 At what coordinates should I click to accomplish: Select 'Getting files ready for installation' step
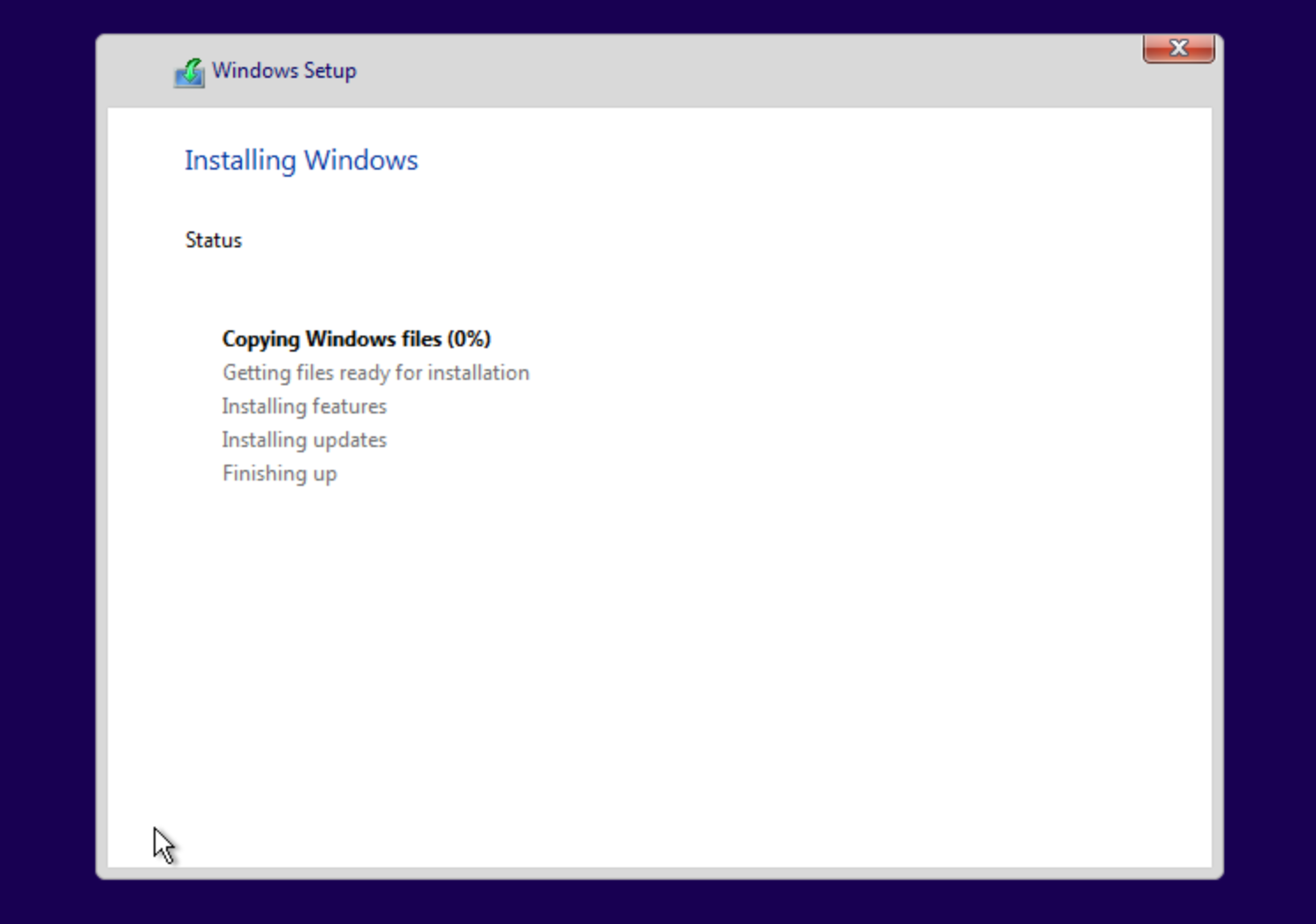tap(375, 373)
